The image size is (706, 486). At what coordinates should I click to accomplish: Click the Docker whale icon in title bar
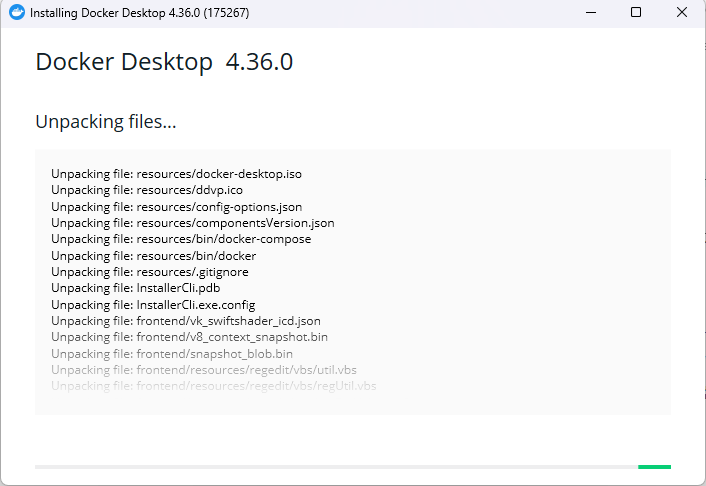[17, 12]
